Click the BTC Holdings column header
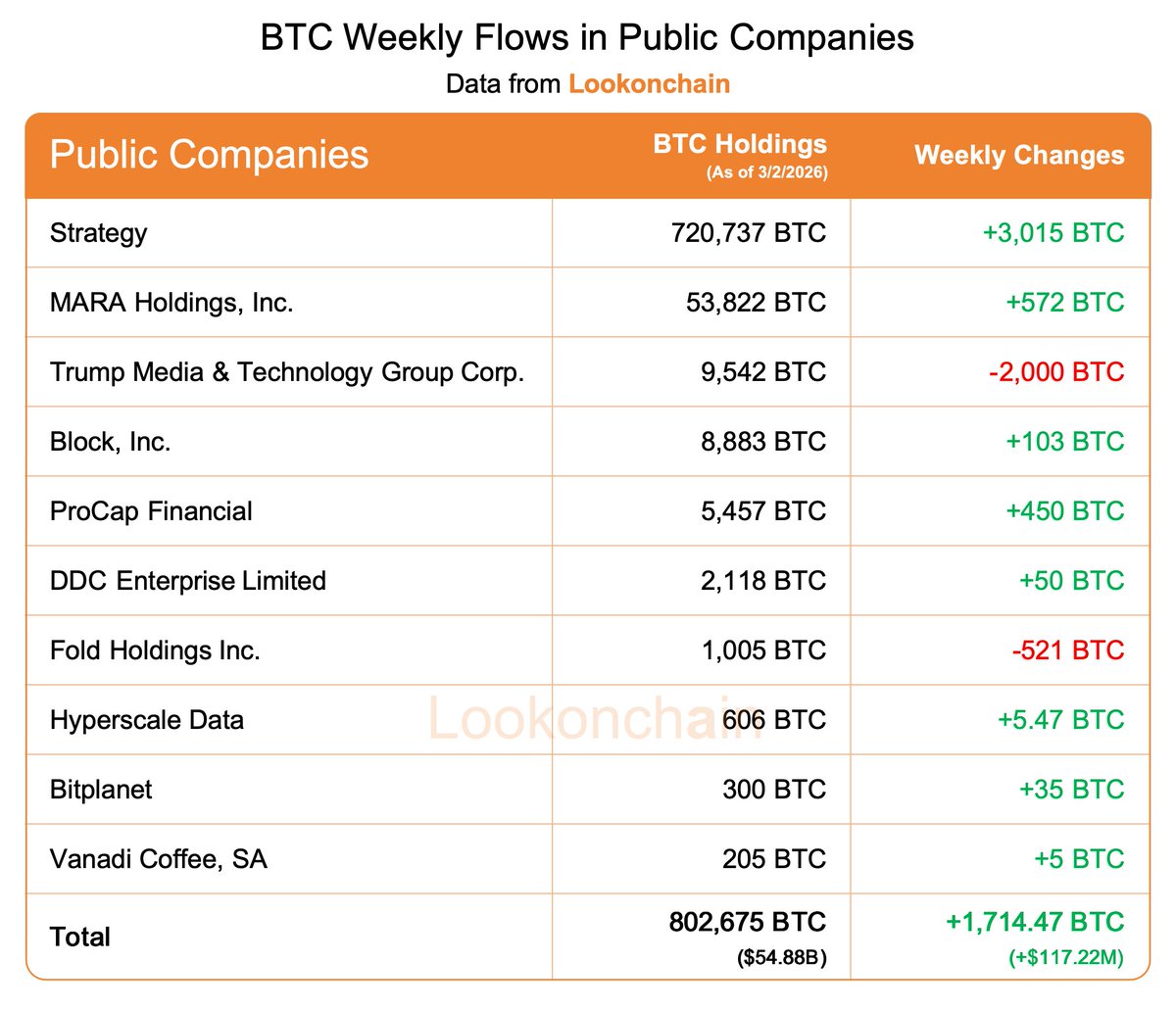 coord(740,145)
